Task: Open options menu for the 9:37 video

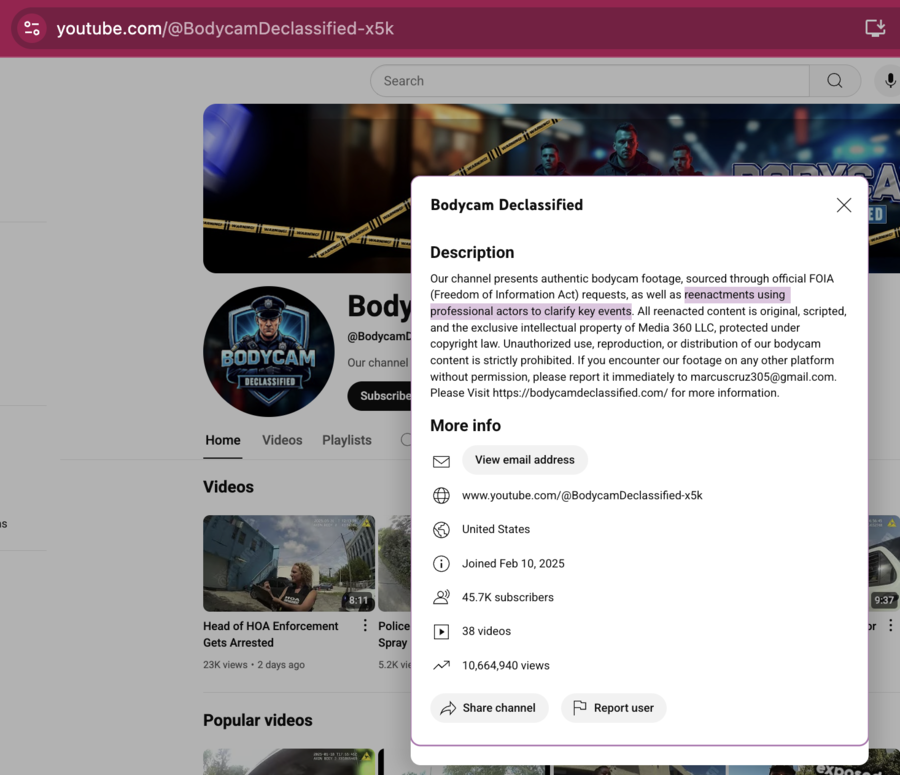Action: [890, 625]
